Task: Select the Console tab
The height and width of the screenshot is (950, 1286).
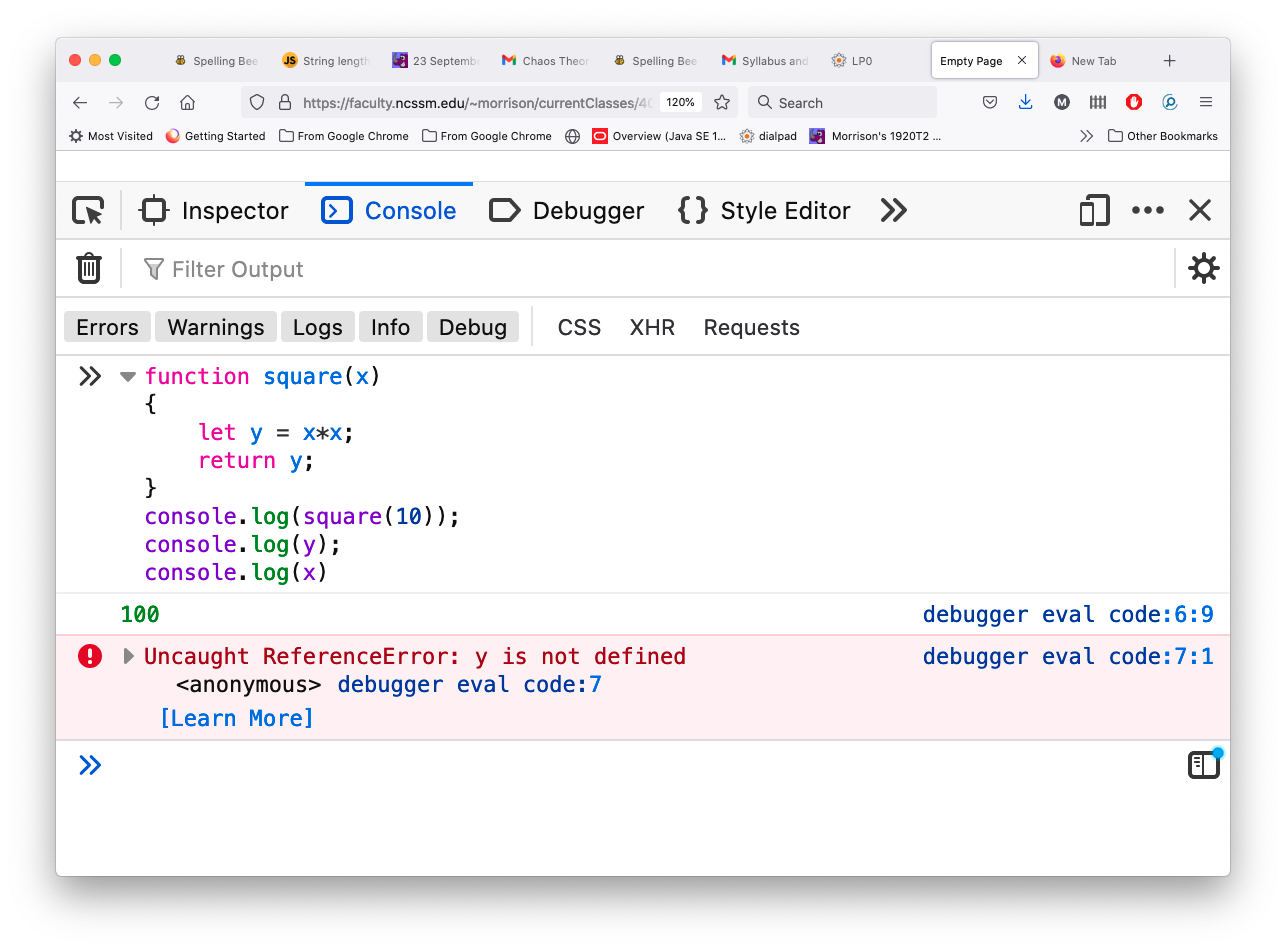Action: pyautogui.click(x=389, y=211)
